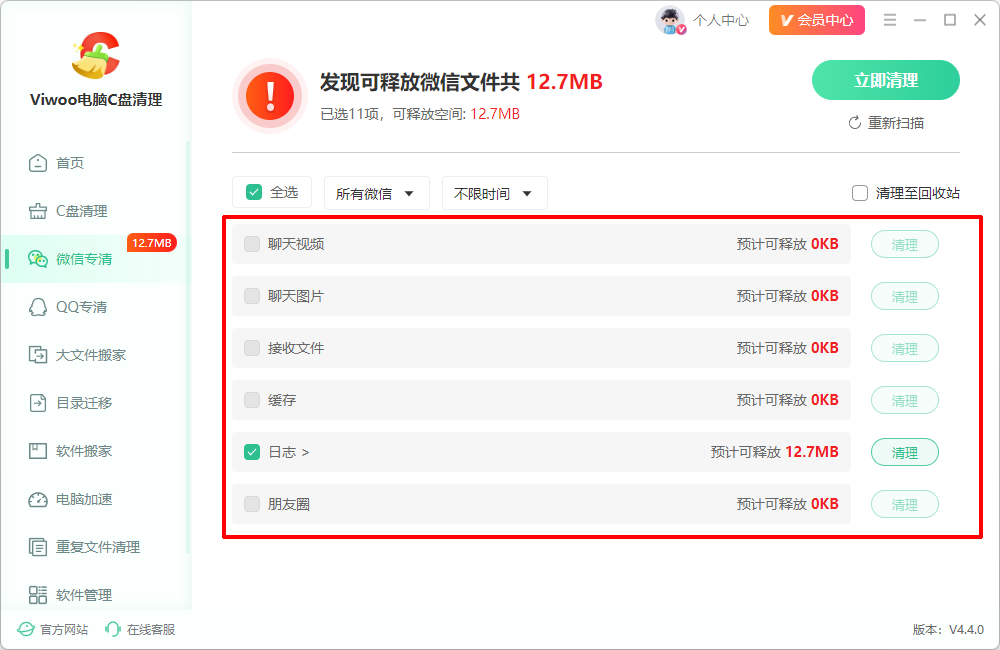Toggle the 全选 checkbox

pos(254,192)
